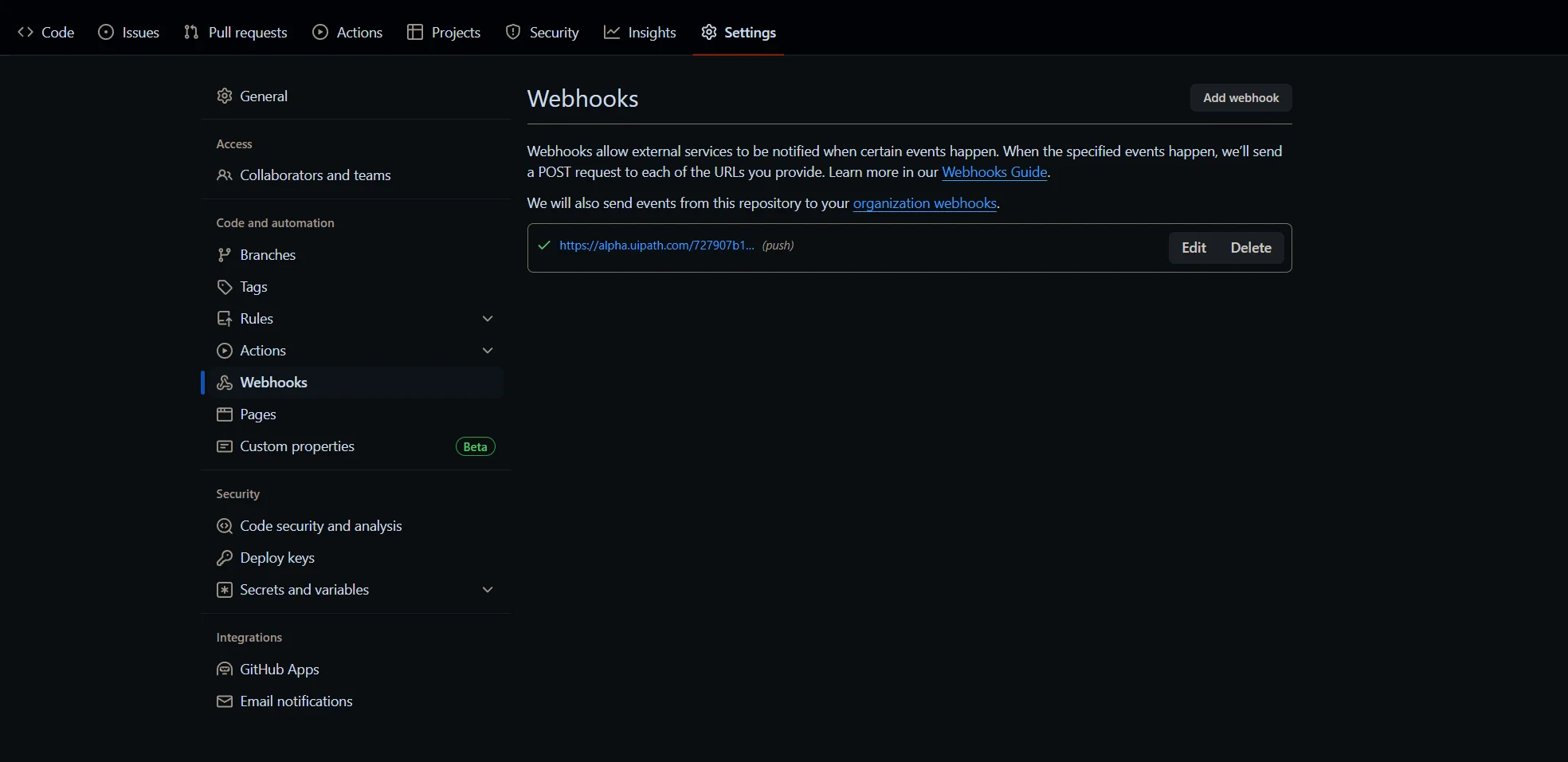Open the Webhooks sidebar item

pos(273,383)
